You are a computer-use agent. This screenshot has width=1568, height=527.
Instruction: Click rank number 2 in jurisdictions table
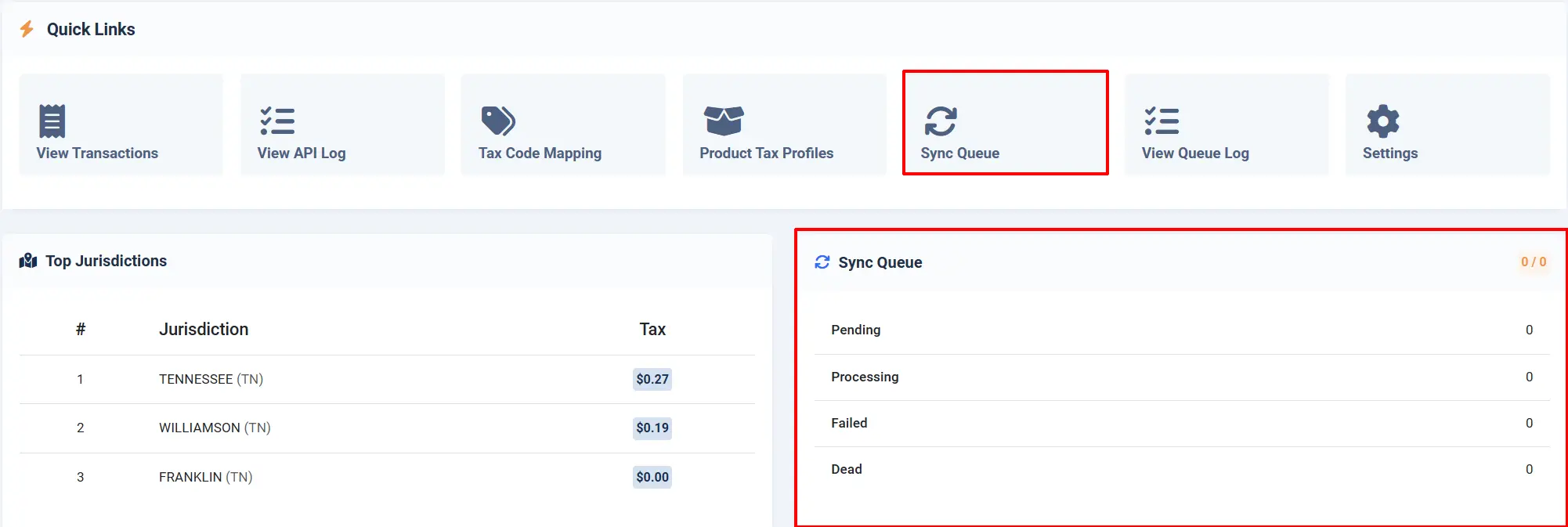point(80,428)
